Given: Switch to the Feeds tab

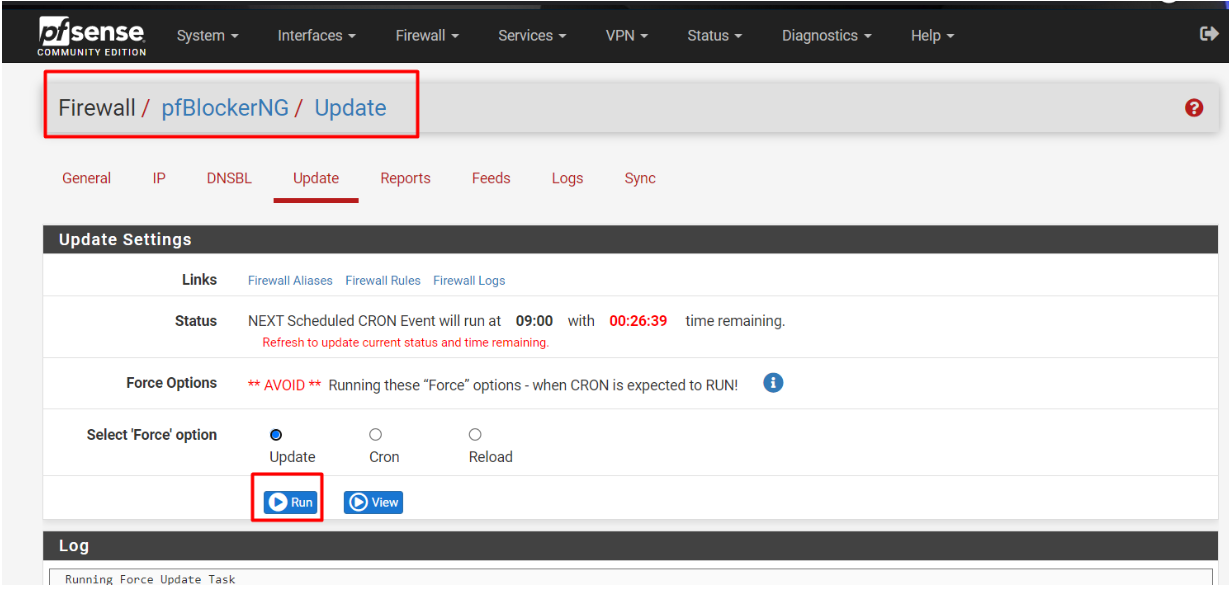Looking at the screenshot, I should 491,178.
